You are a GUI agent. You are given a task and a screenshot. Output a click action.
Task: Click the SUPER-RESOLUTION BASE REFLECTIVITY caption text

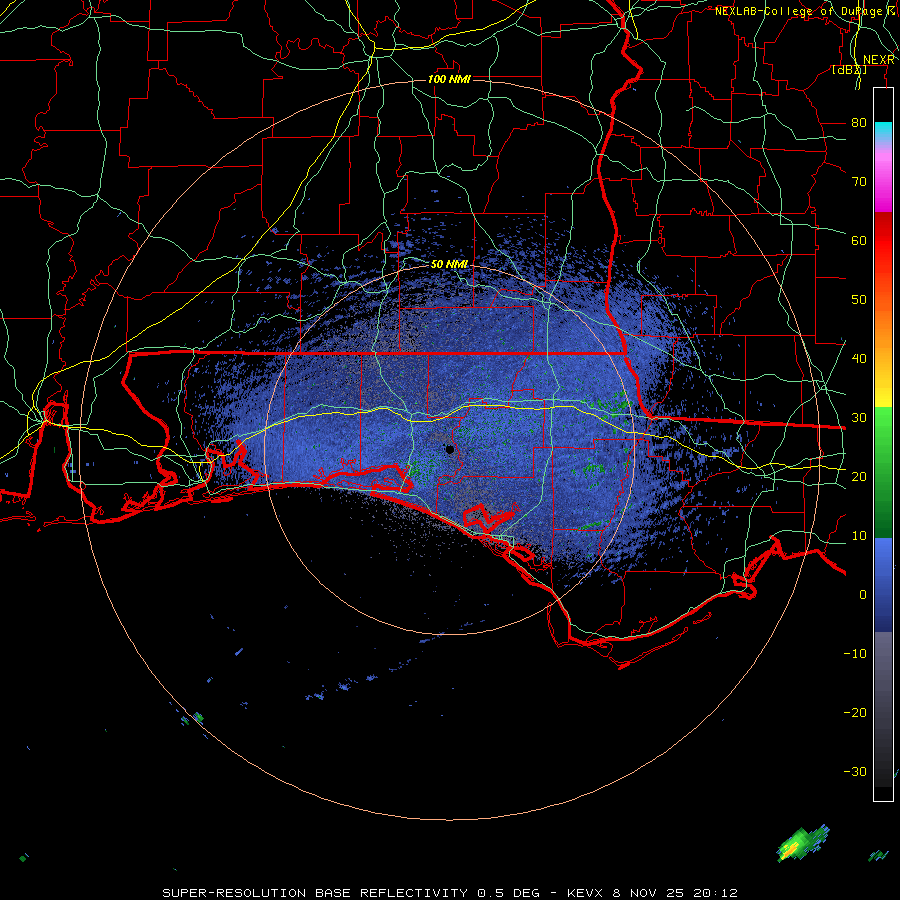coord(315,893)
